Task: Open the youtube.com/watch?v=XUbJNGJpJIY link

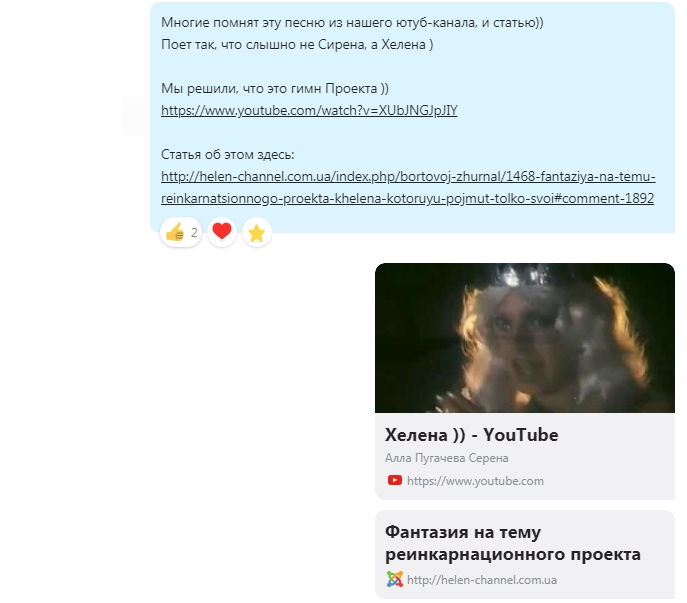Action: pyautogui.click(x=309, y=110)
